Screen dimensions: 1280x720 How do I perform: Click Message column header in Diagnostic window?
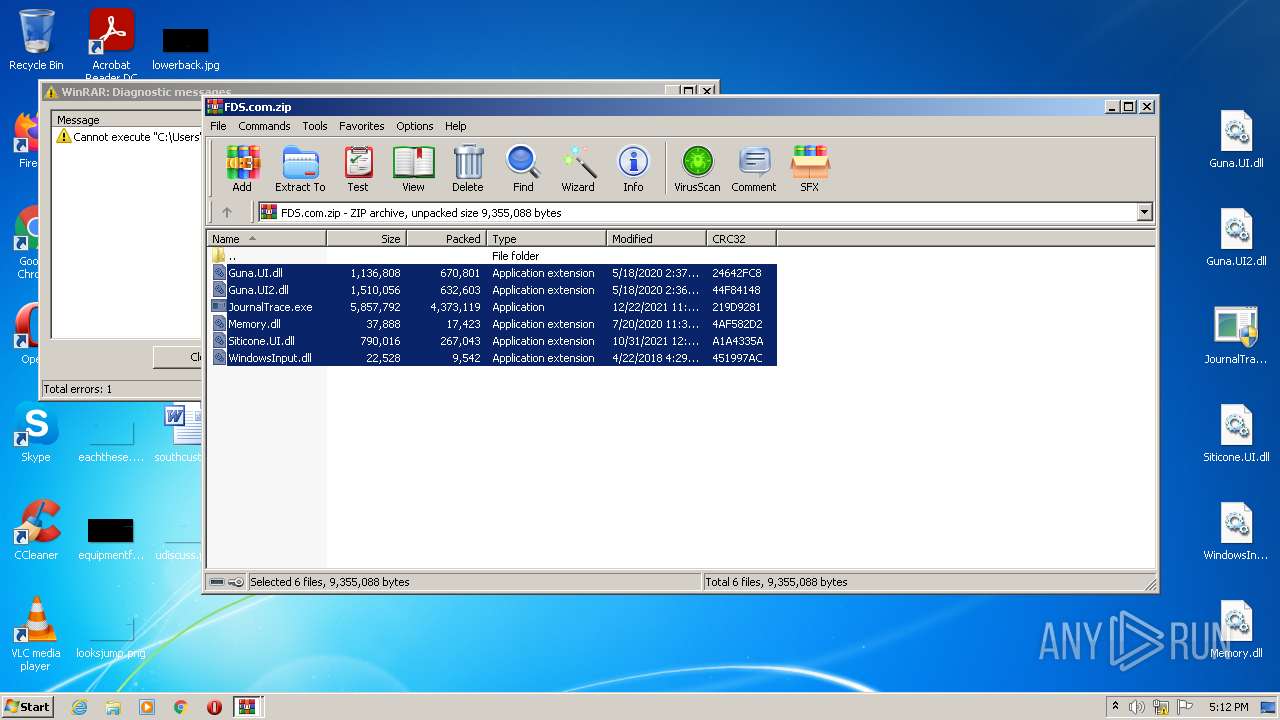tap(127, 120)
